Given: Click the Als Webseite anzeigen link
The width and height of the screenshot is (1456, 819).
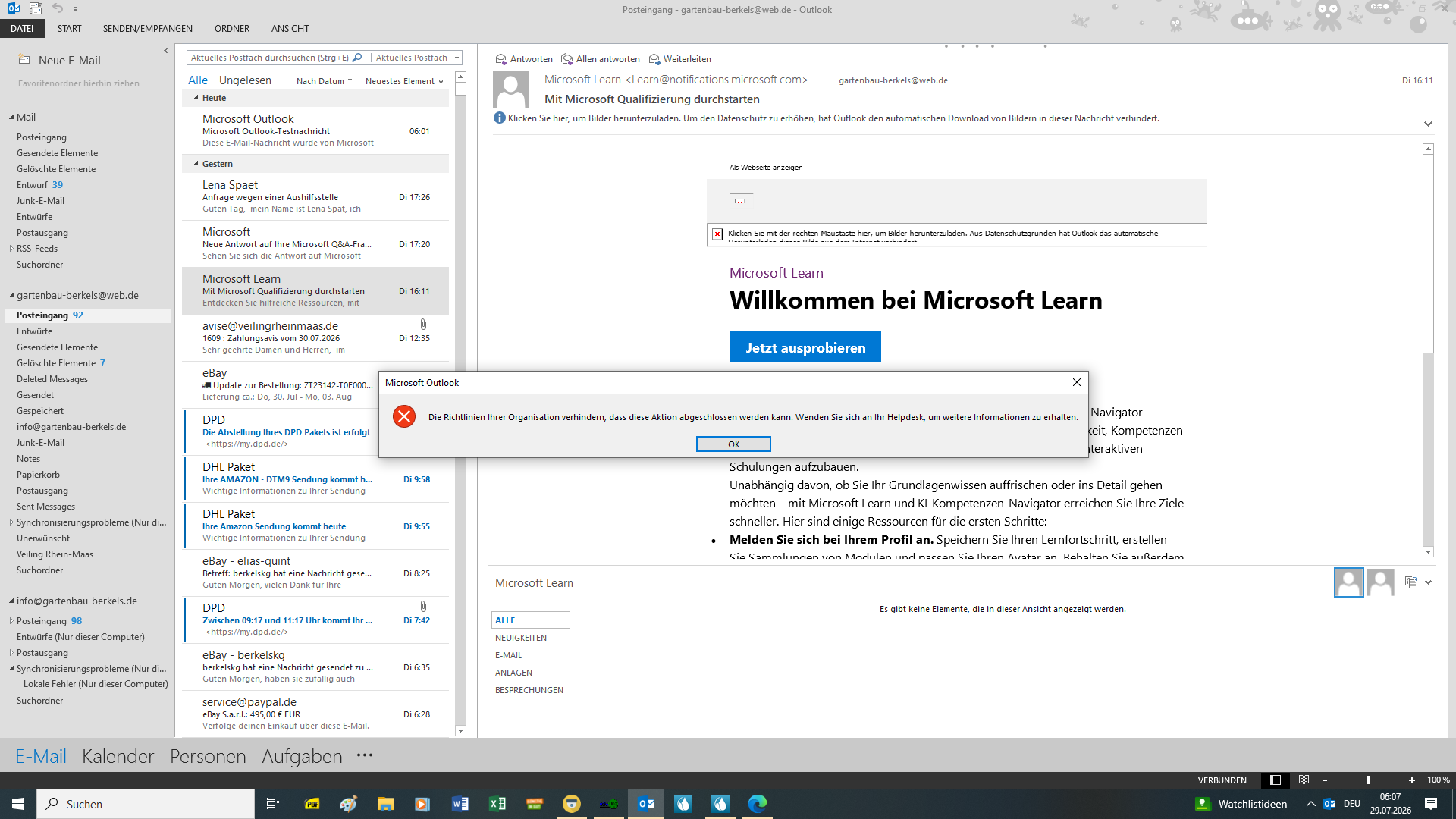Looking at the screenshot, I should point(766,168).
